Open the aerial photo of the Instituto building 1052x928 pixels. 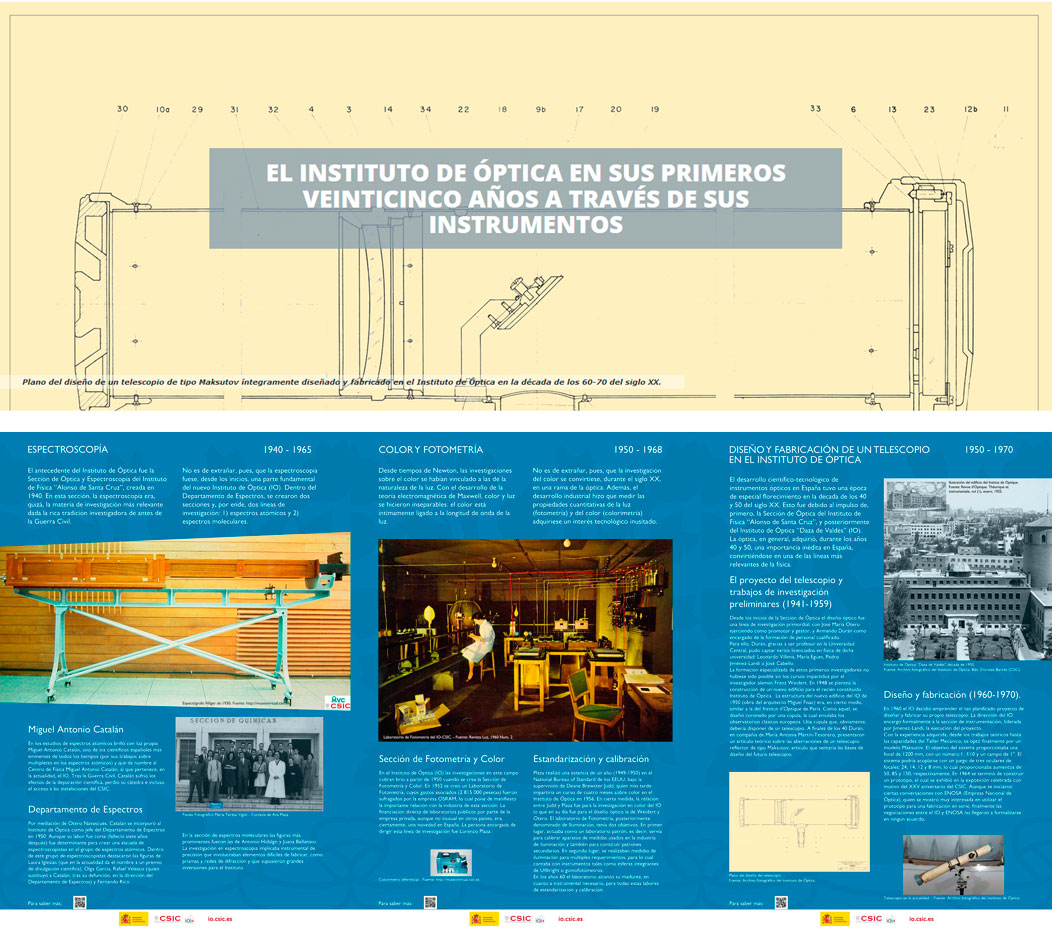click(x=968, y=569)
